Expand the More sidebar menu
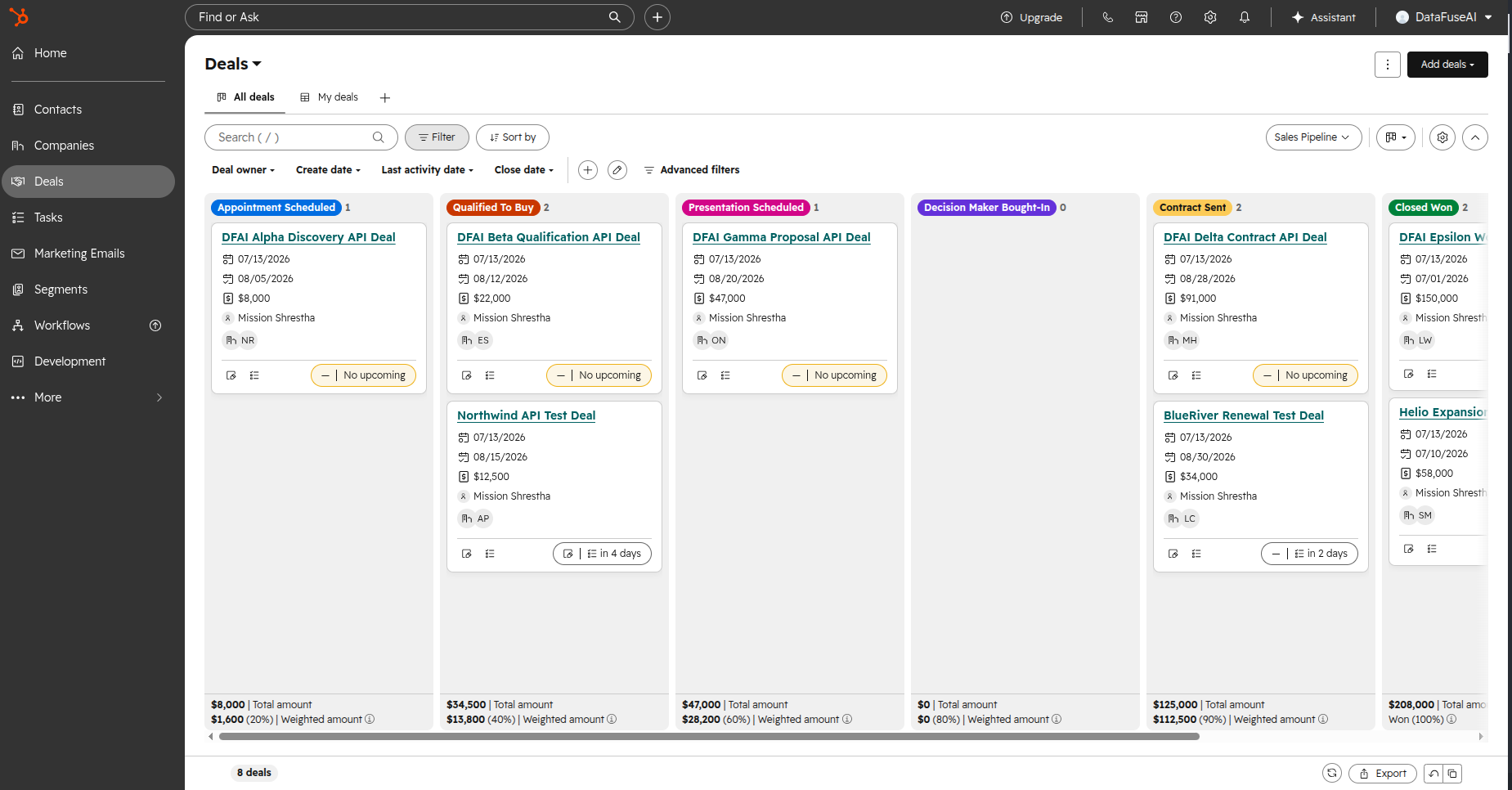Screen dimensions: 1512x790 click(x=88, y=397)
